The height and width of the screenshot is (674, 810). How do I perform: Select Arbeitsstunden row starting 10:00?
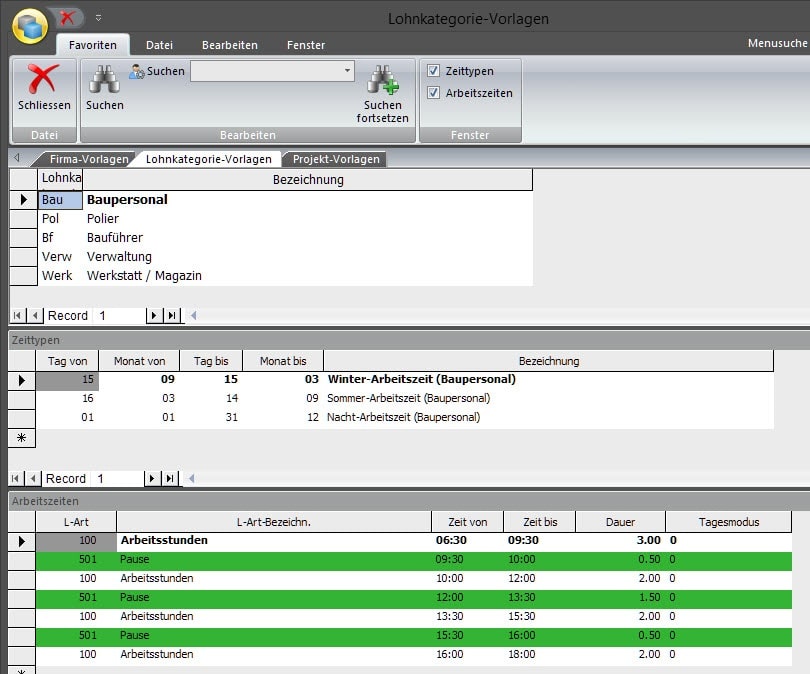414,578
